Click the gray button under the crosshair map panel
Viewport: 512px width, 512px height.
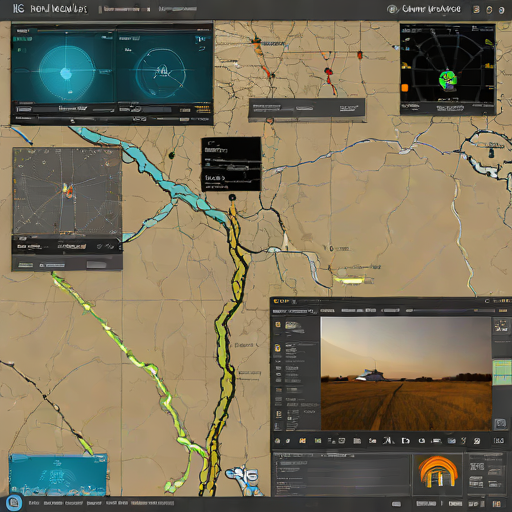tap(96, 265)
